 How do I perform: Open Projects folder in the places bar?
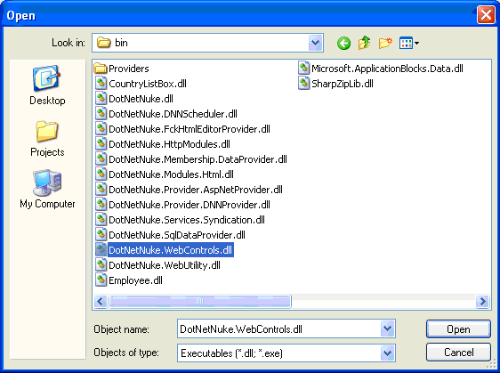click(47, 138)
